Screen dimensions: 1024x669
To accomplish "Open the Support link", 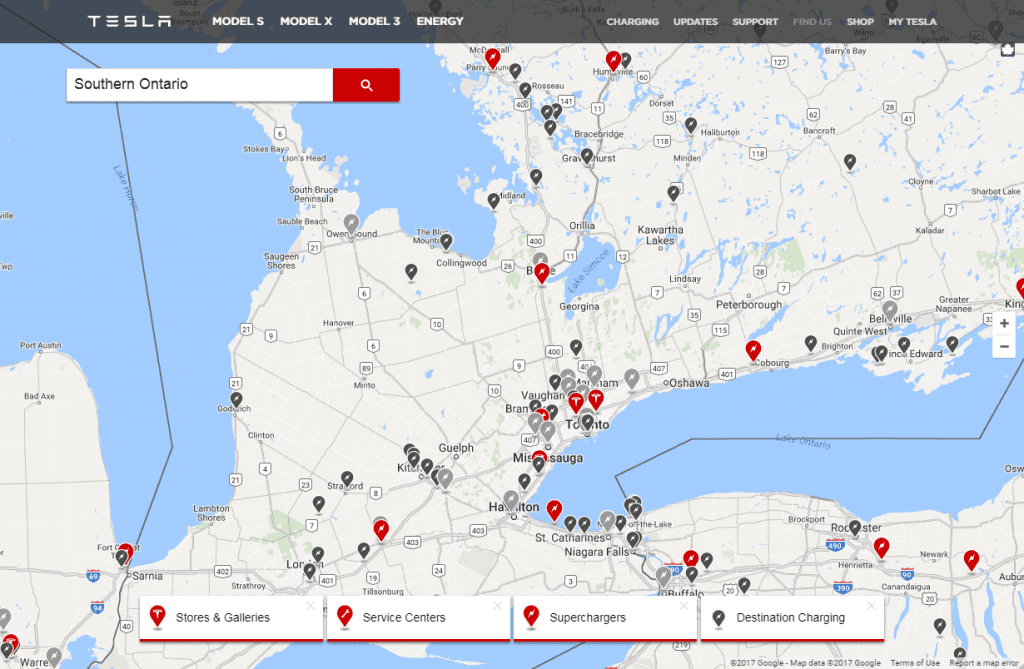I will [755, 22].
